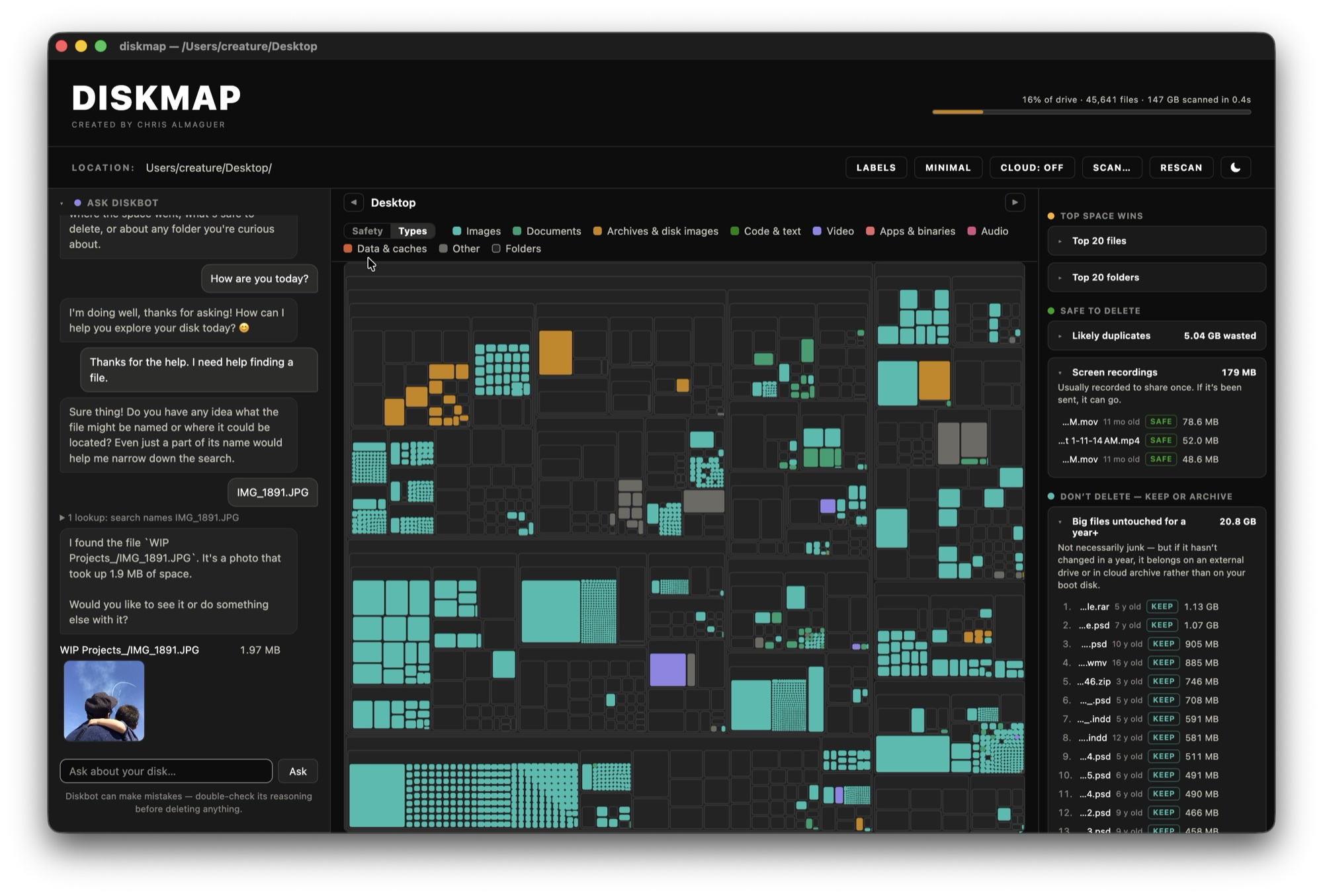Focus the Ask about your disk input field
This screenshot has width=1323, height=896.
click(166, 771)
